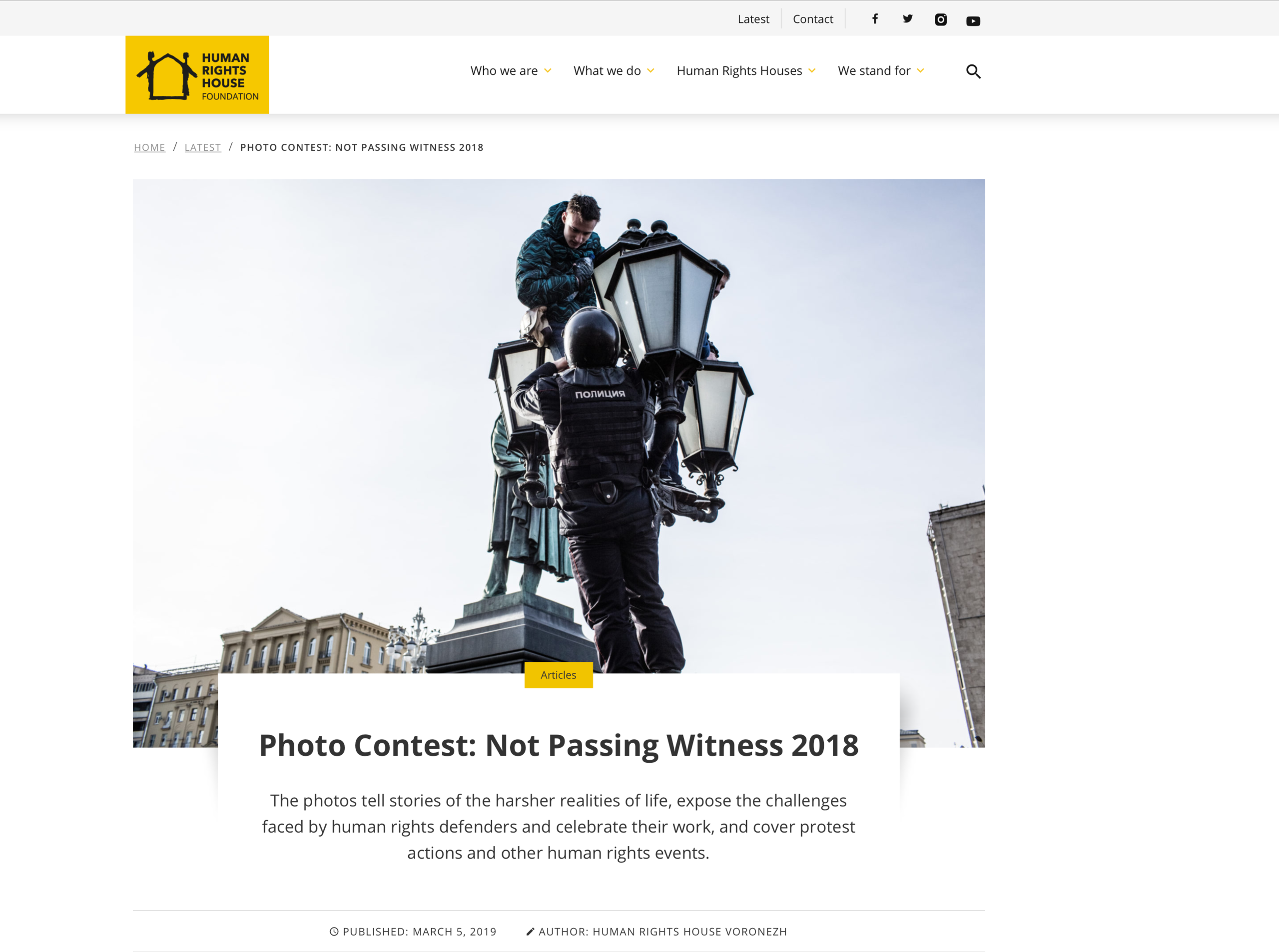Expand the What we do chevron
Image resolution: width=1279 pixels, height=952 pixels.
tap(650, 71)
